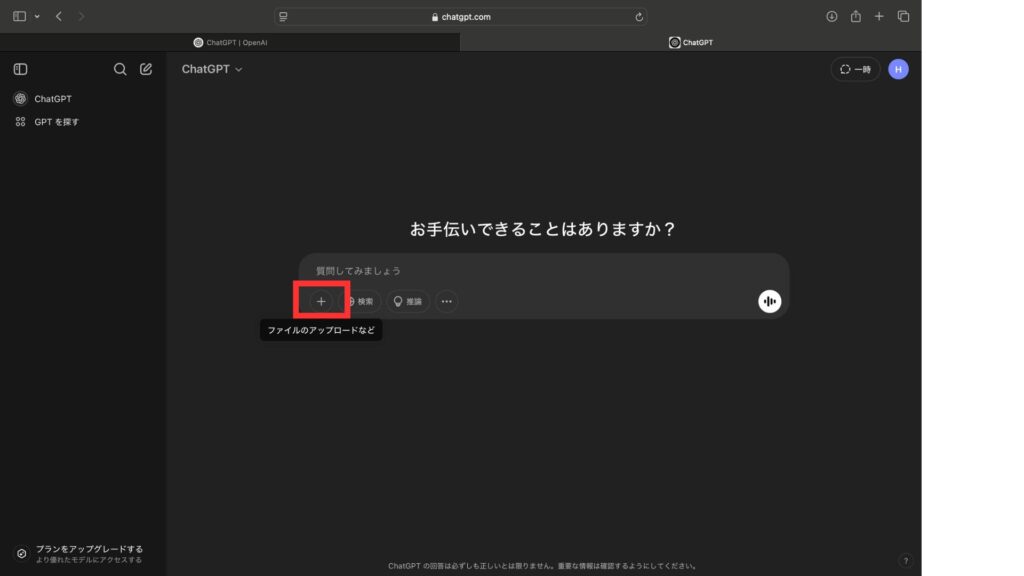Click プランをアップグレードする link

[x=89, y=549]
